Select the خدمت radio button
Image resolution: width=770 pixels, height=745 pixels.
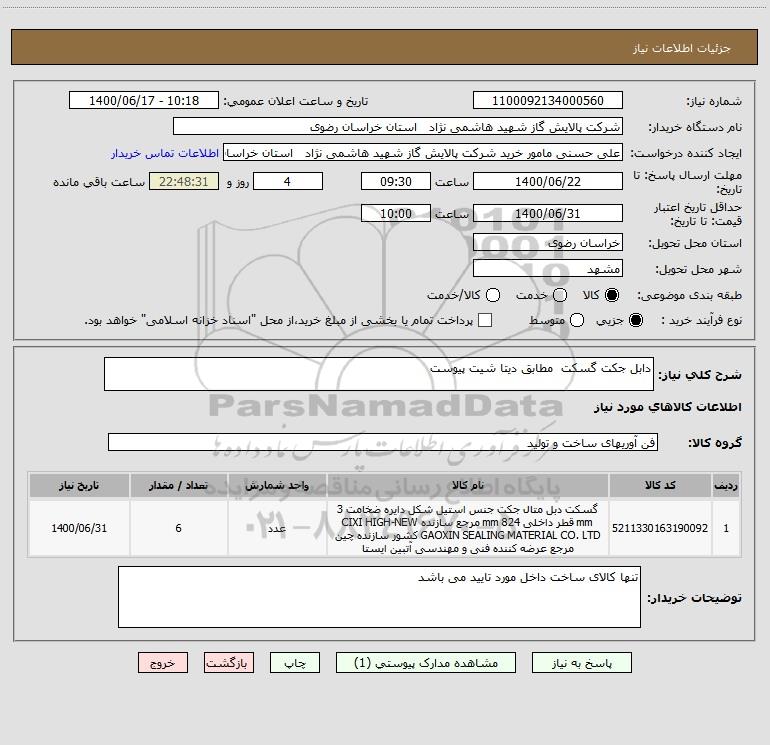[x=560, y=295]
